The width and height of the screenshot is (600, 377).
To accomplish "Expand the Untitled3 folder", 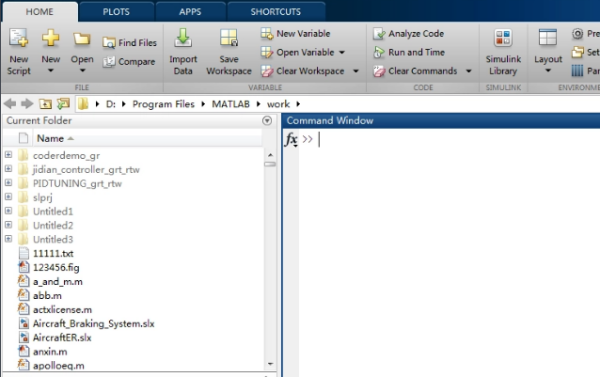I will (8, 238).
